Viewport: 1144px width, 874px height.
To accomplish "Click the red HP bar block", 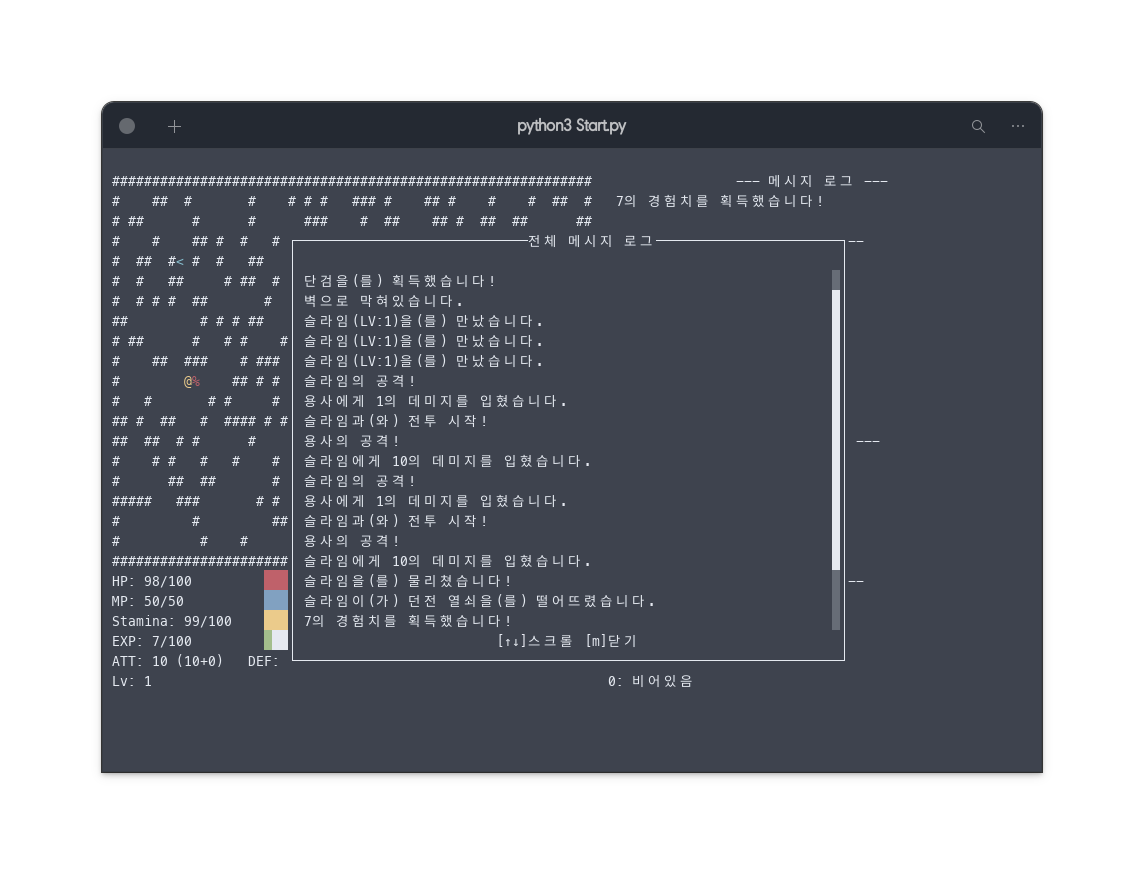I will coord(276,580).
